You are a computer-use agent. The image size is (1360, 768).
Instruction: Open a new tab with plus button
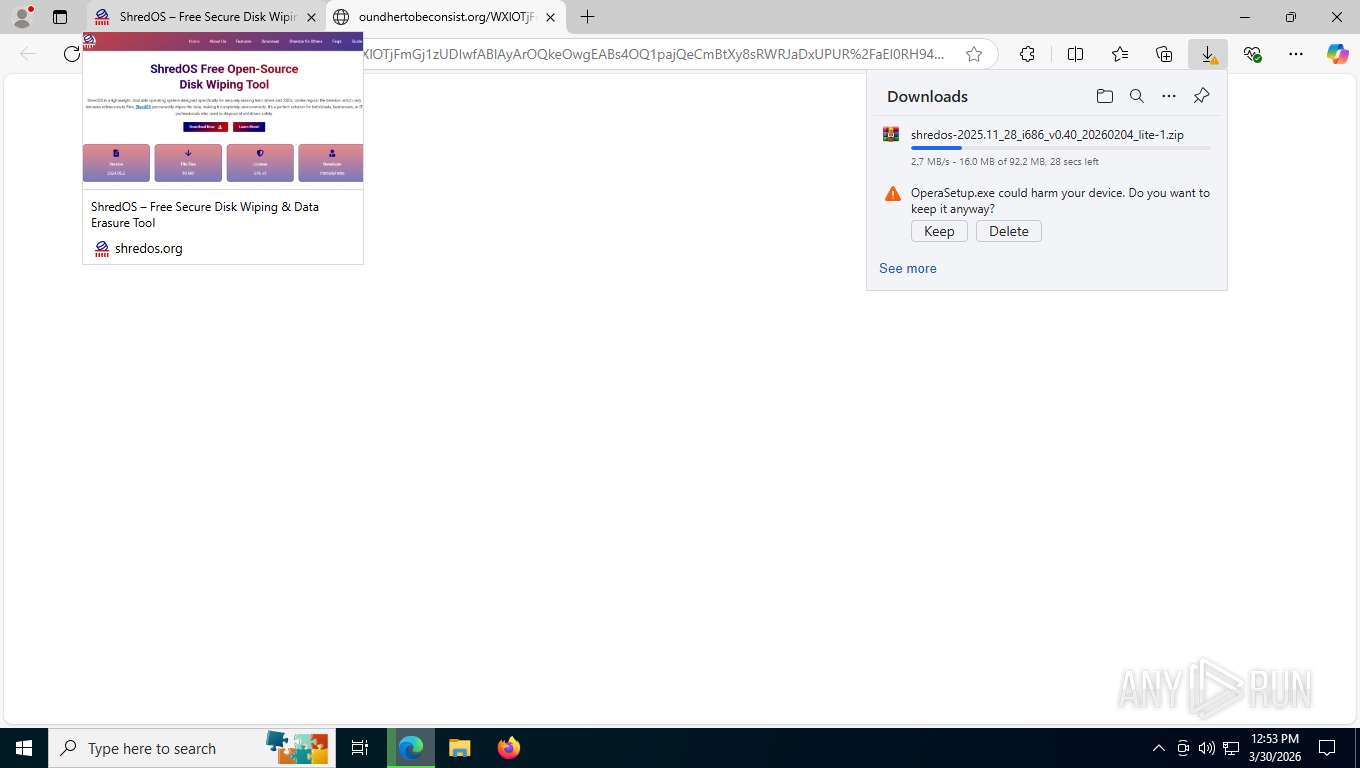588,17
